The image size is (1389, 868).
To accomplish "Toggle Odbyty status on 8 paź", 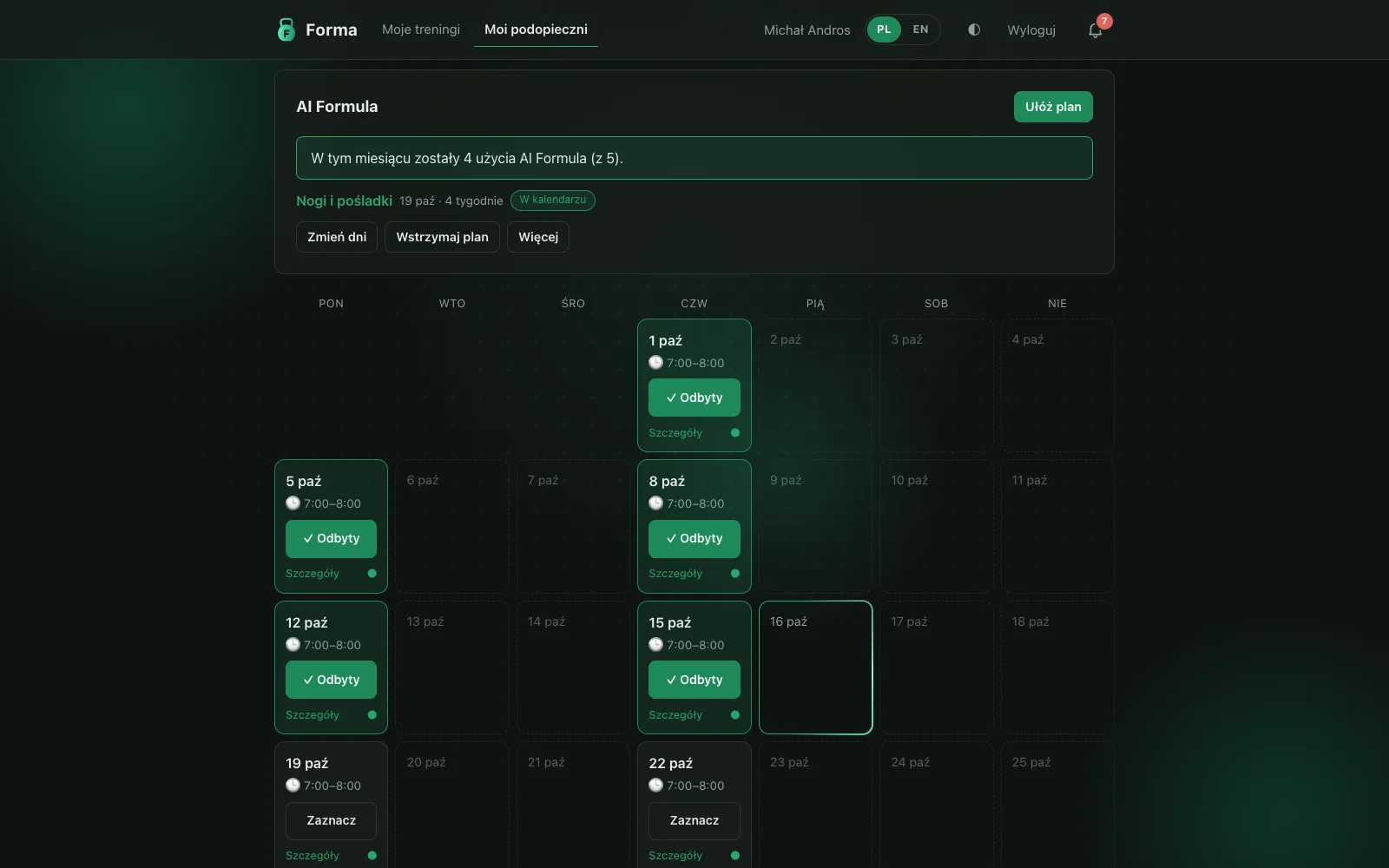I will (694, 538).
